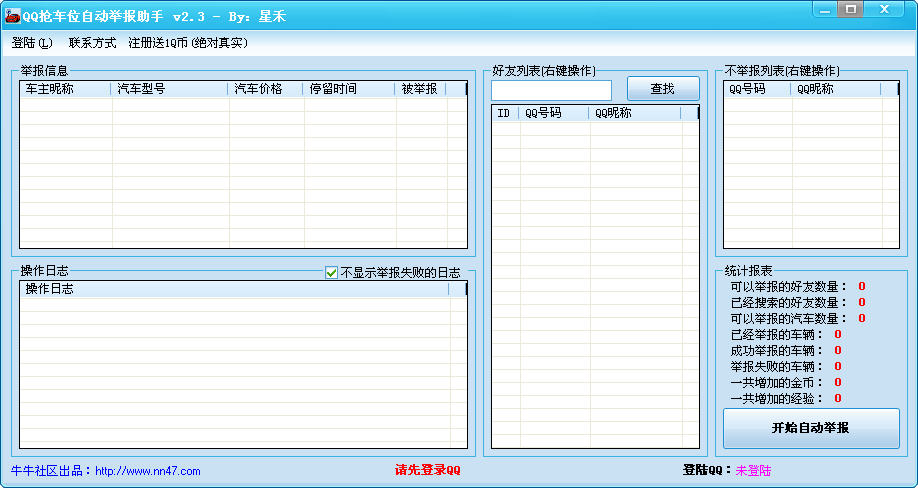The width and height of the screenshot is (918, 488).
Task: Minimize the application window
Action: pos(825,9)
